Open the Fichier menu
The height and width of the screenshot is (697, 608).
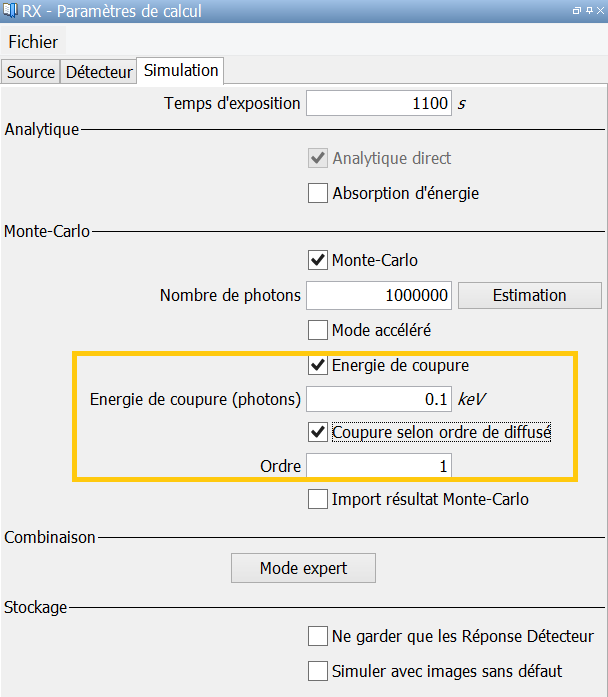click(33, 42)
